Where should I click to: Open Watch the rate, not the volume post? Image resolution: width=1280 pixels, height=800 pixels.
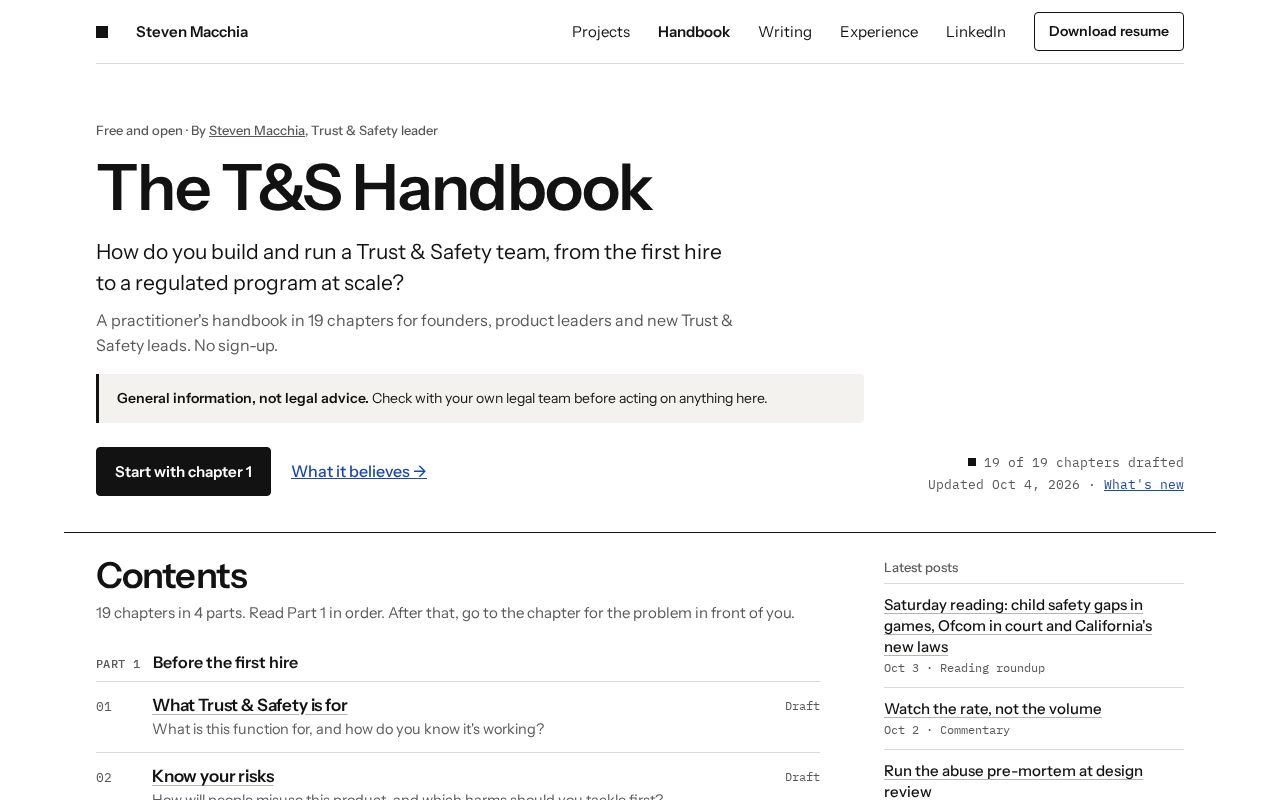[x=993, y=709]
